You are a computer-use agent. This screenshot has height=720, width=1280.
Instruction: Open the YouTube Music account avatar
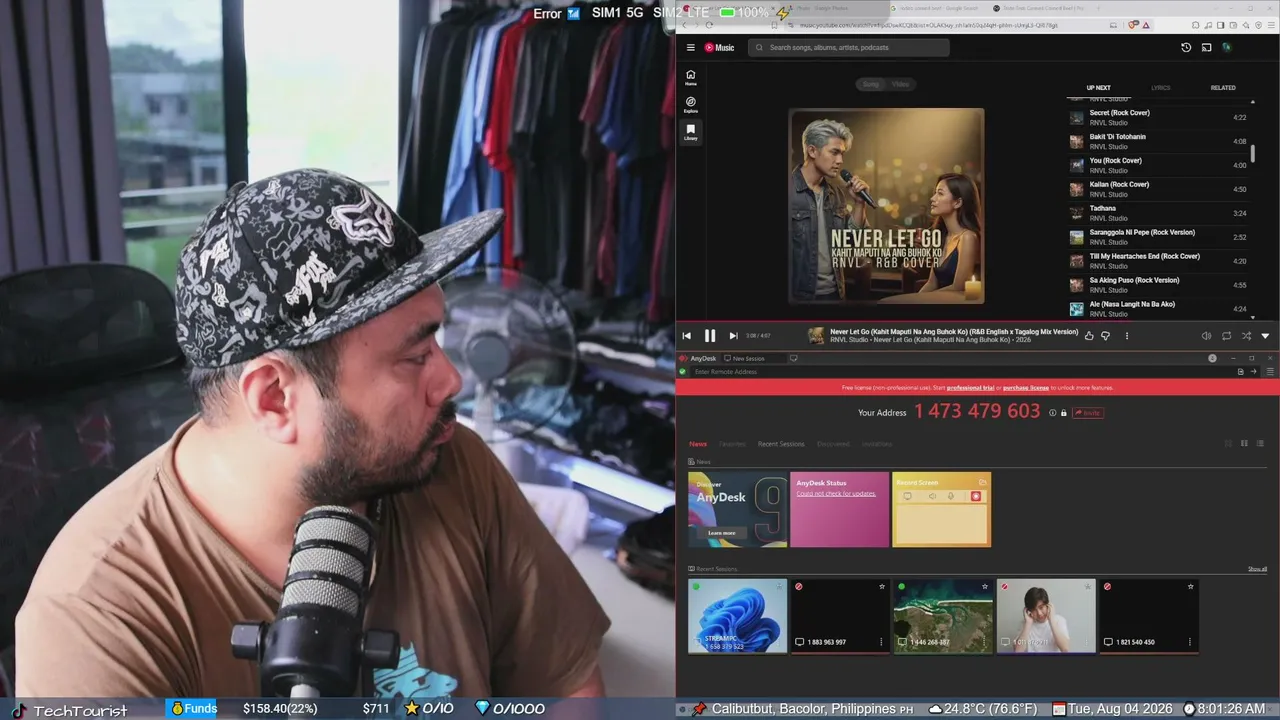(x=1226, y=47)
